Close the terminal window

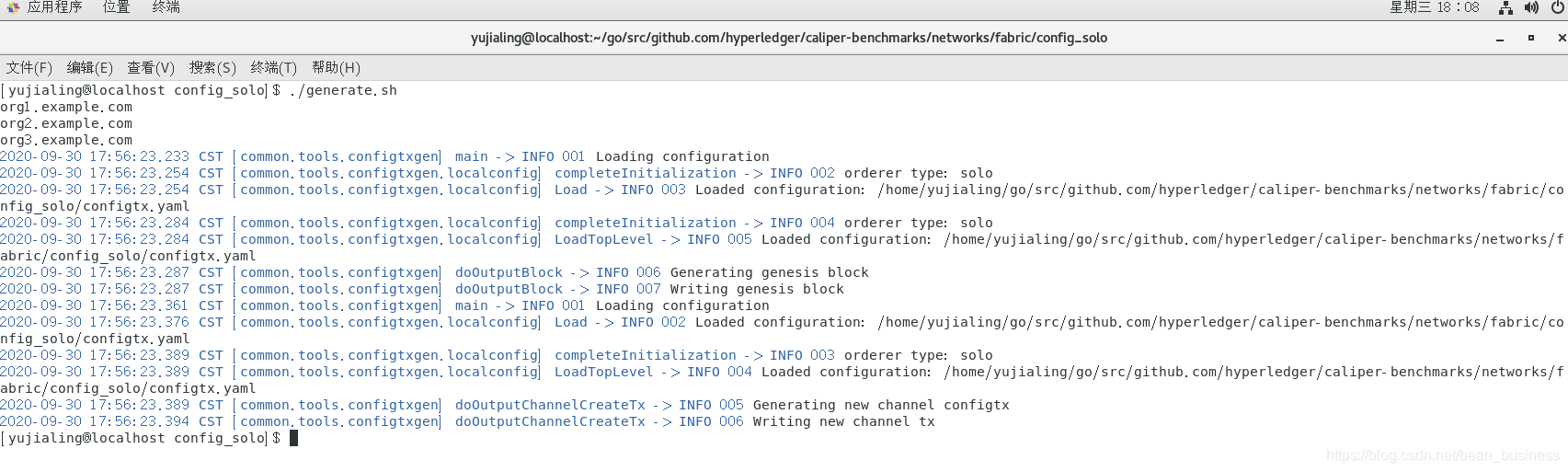tap(1562, 39)
